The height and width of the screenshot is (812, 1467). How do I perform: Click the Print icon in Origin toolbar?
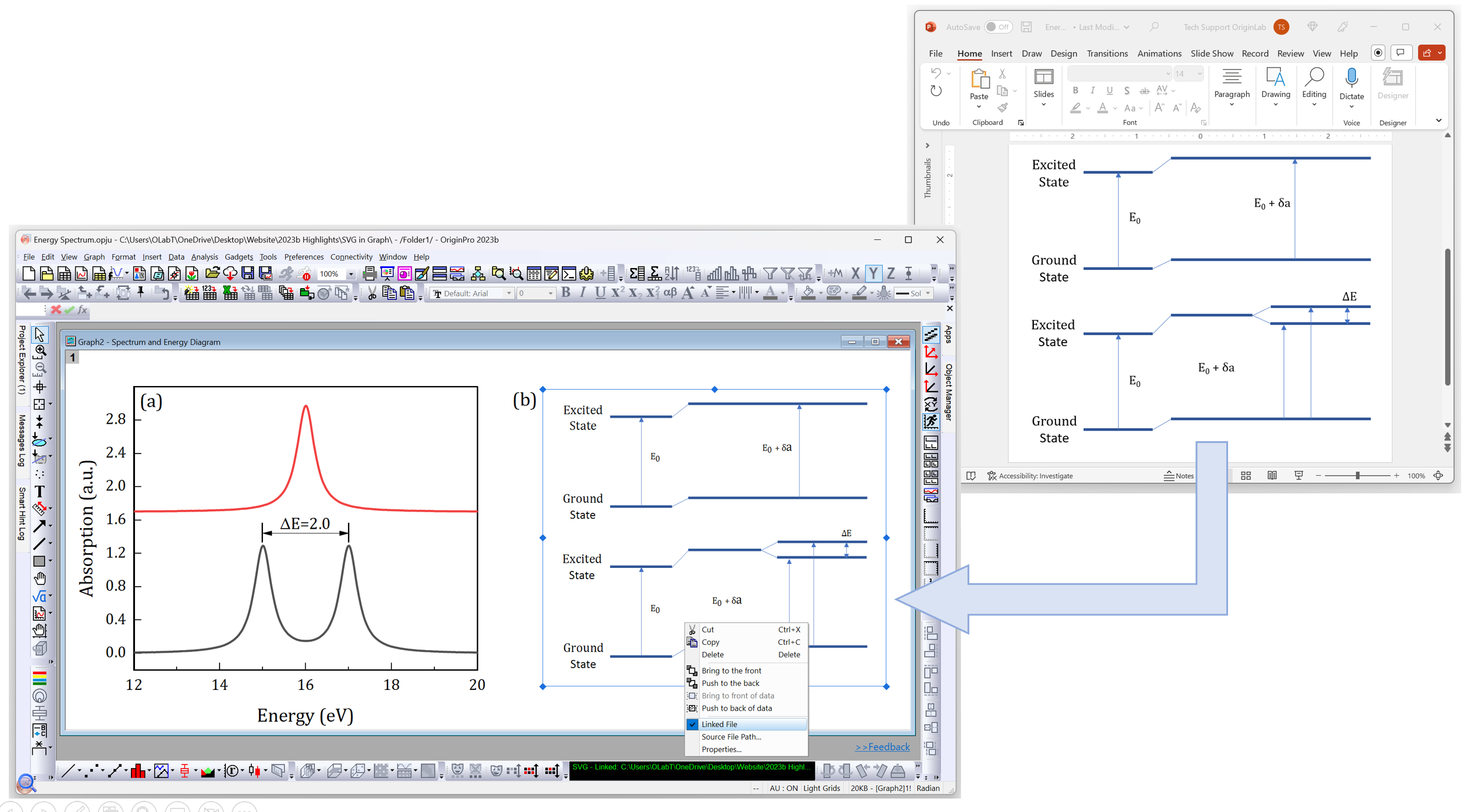tap(369, 273)
